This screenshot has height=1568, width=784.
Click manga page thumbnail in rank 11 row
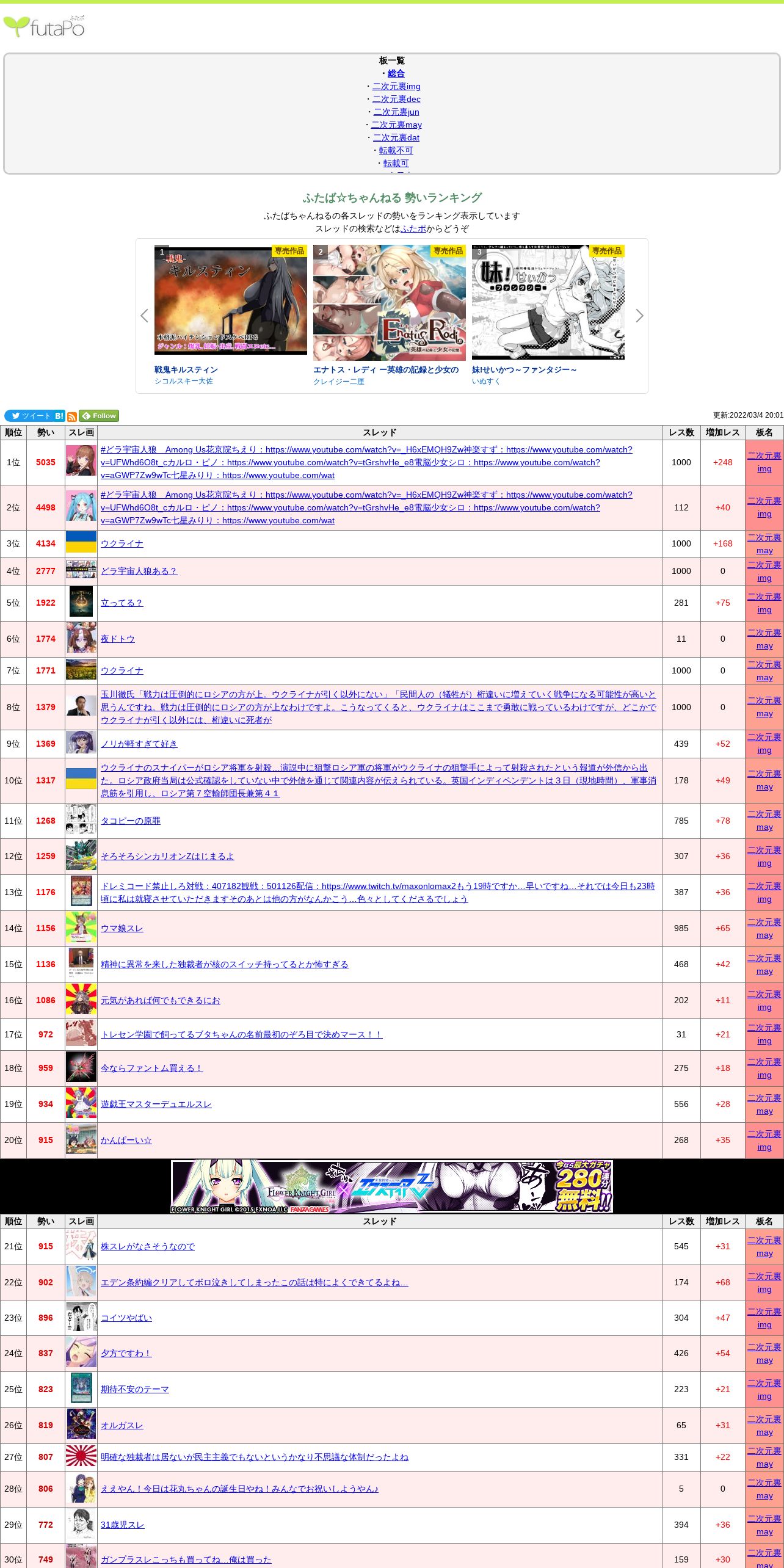click(x=81, y=819)
